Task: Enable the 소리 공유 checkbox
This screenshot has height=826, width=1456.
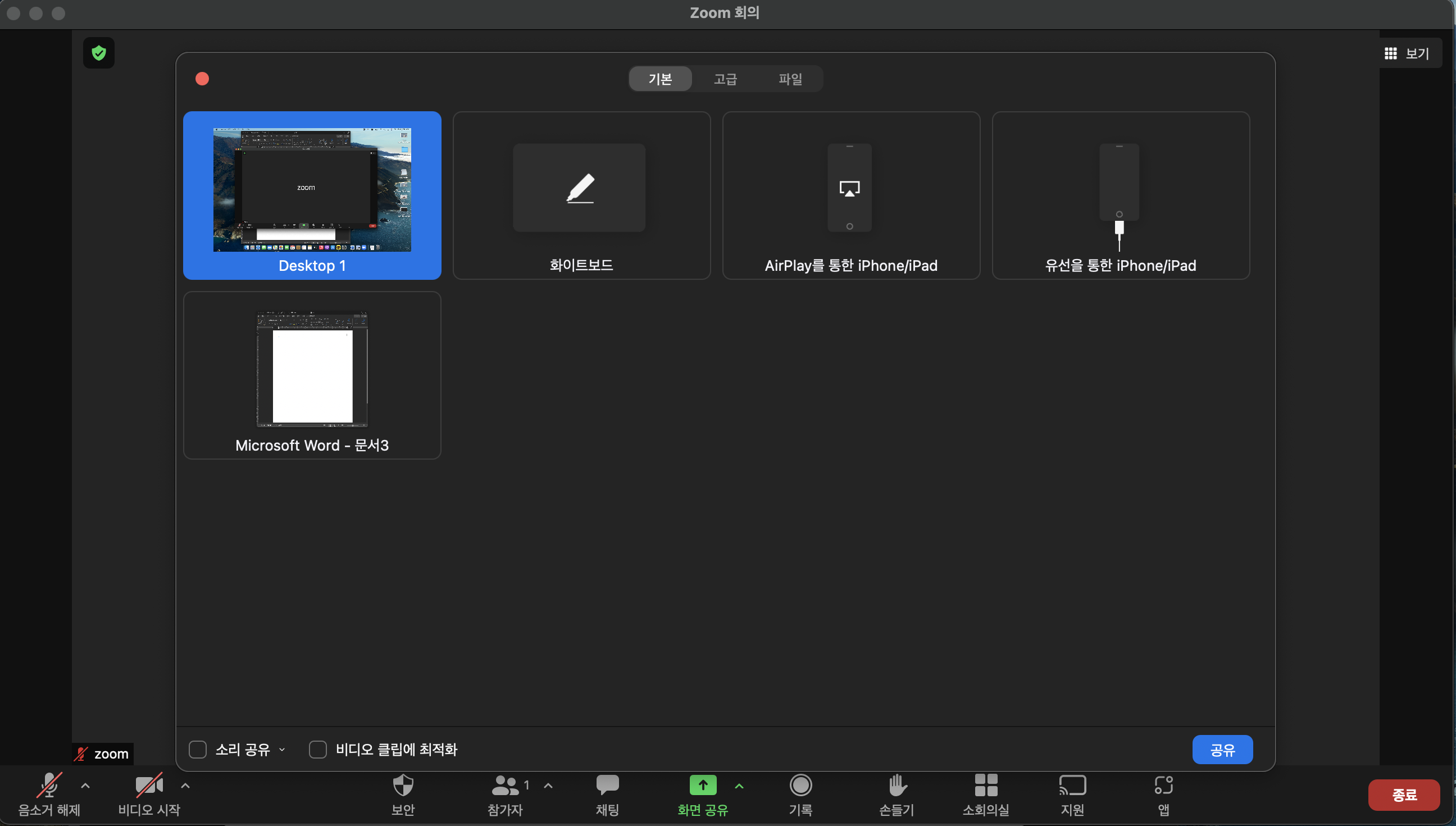Action: [x=197, y=750]
